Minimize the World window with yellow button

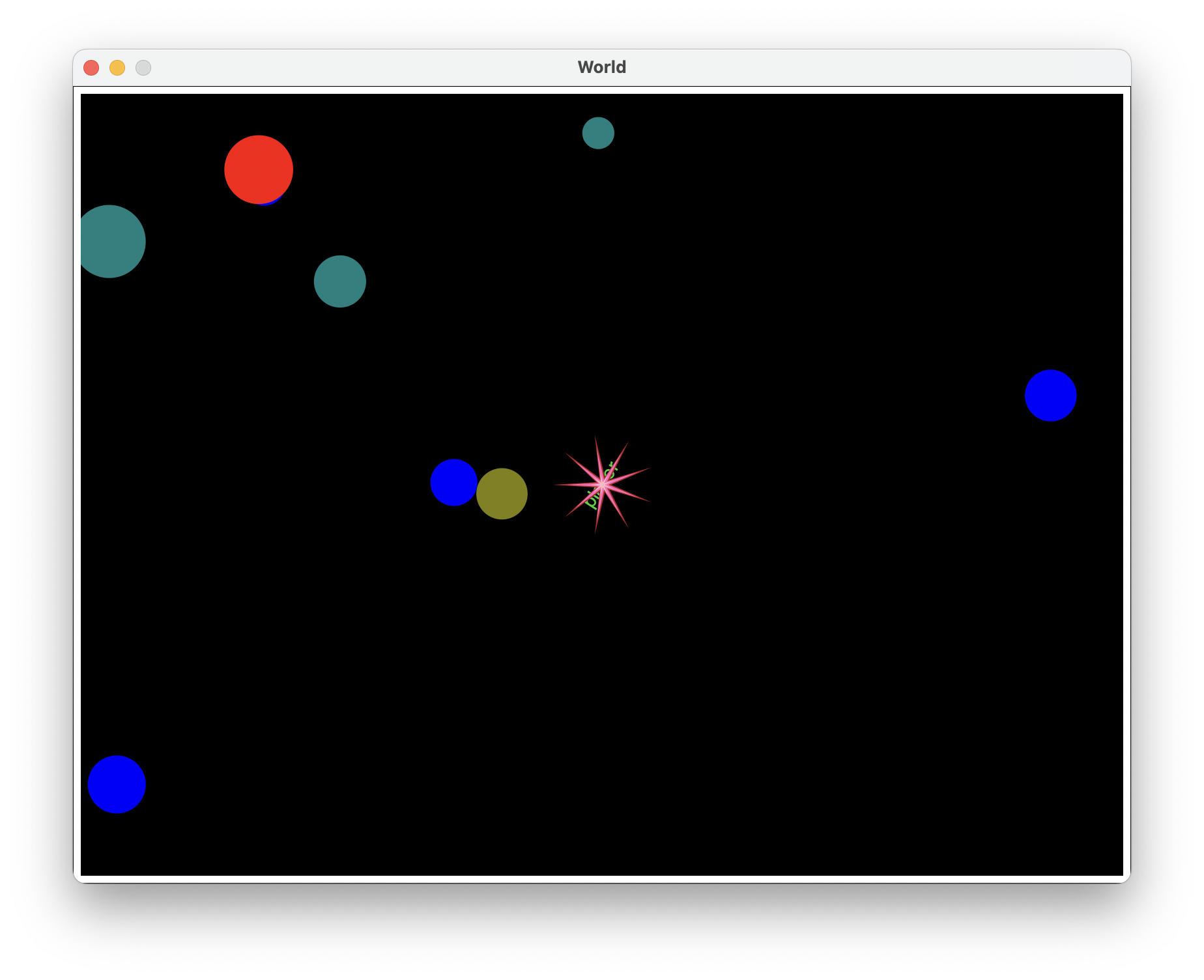(x=117, y=68)
